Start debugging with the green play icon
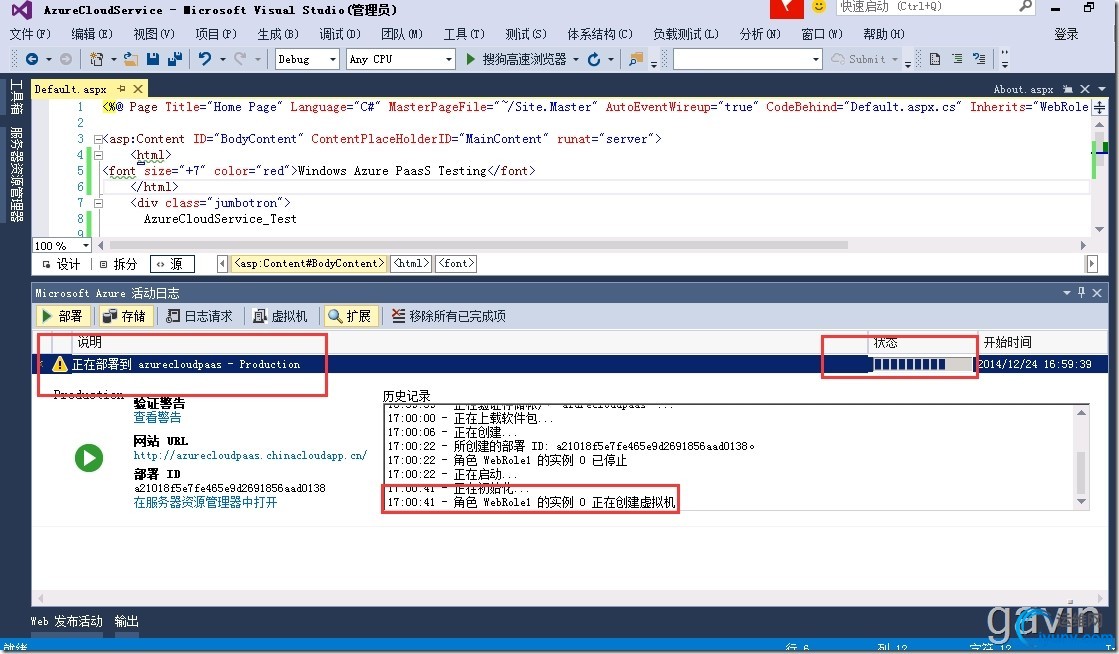Viewport: 1119px width, 654px height. coord(470,59)
